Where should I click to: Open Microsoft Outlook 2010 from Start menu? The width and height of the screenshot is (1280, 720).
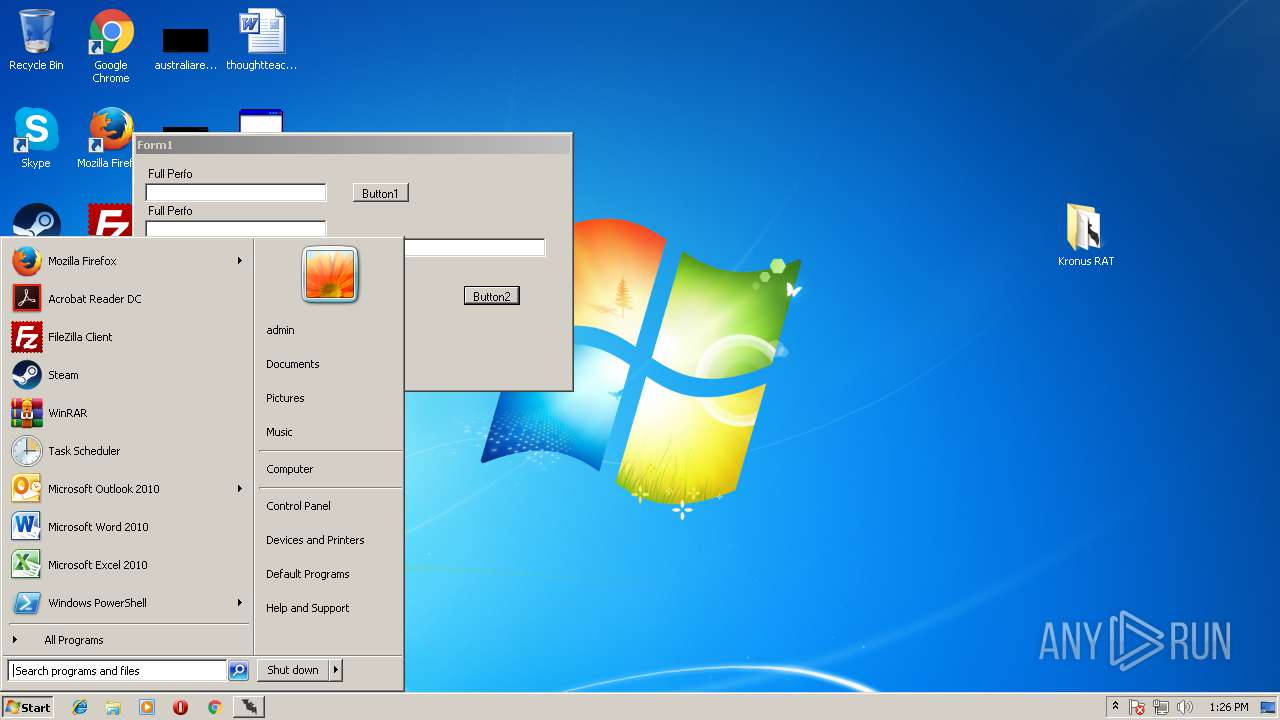[x=127, y=489]
